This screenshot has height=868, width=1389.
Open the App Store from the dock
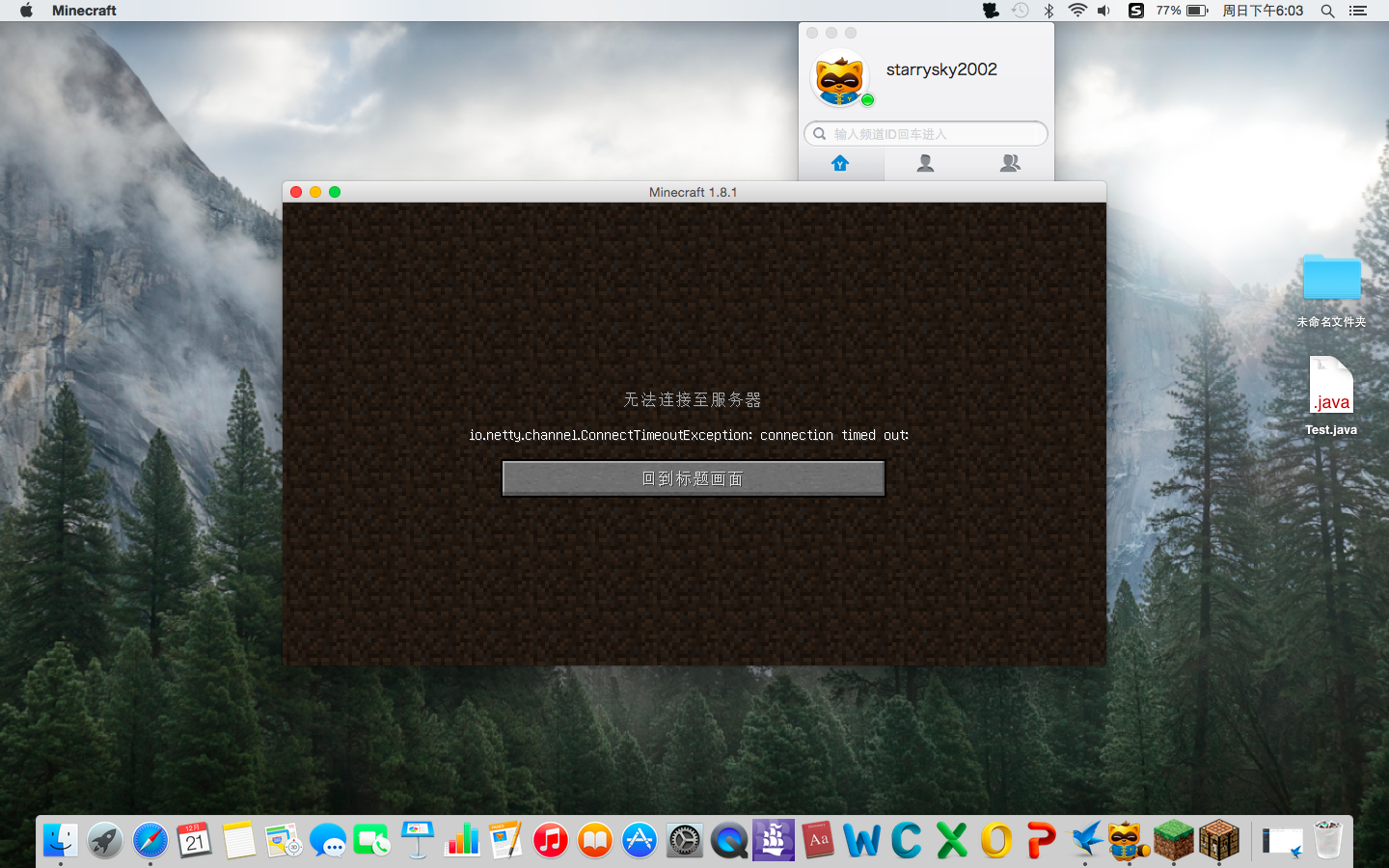[x=640, y=840]
